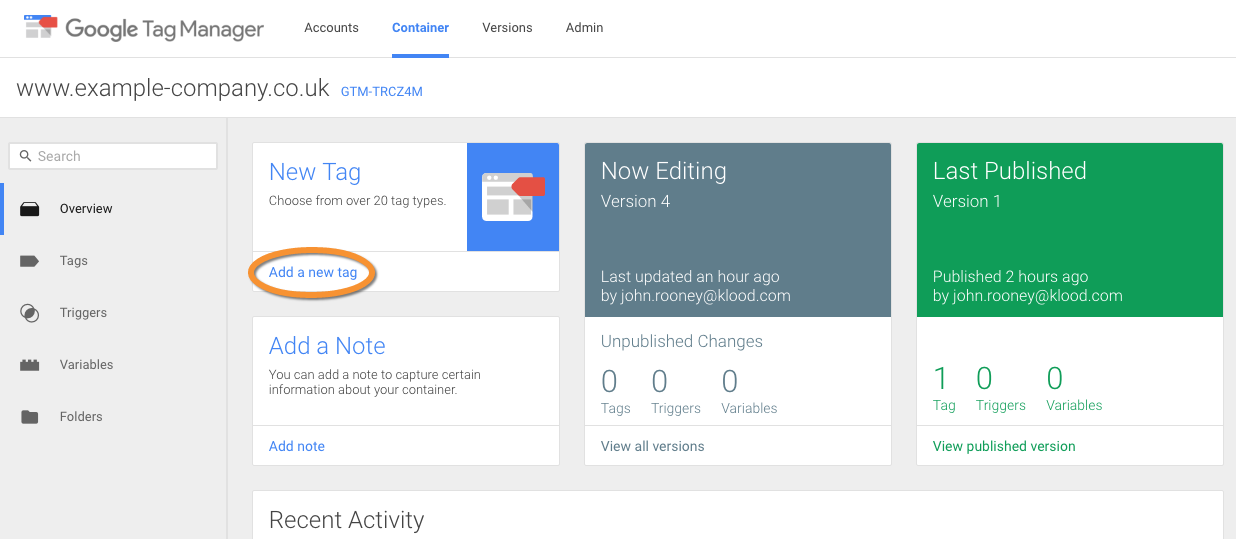Open Tags via its label-shaped icon

(30, 261)
